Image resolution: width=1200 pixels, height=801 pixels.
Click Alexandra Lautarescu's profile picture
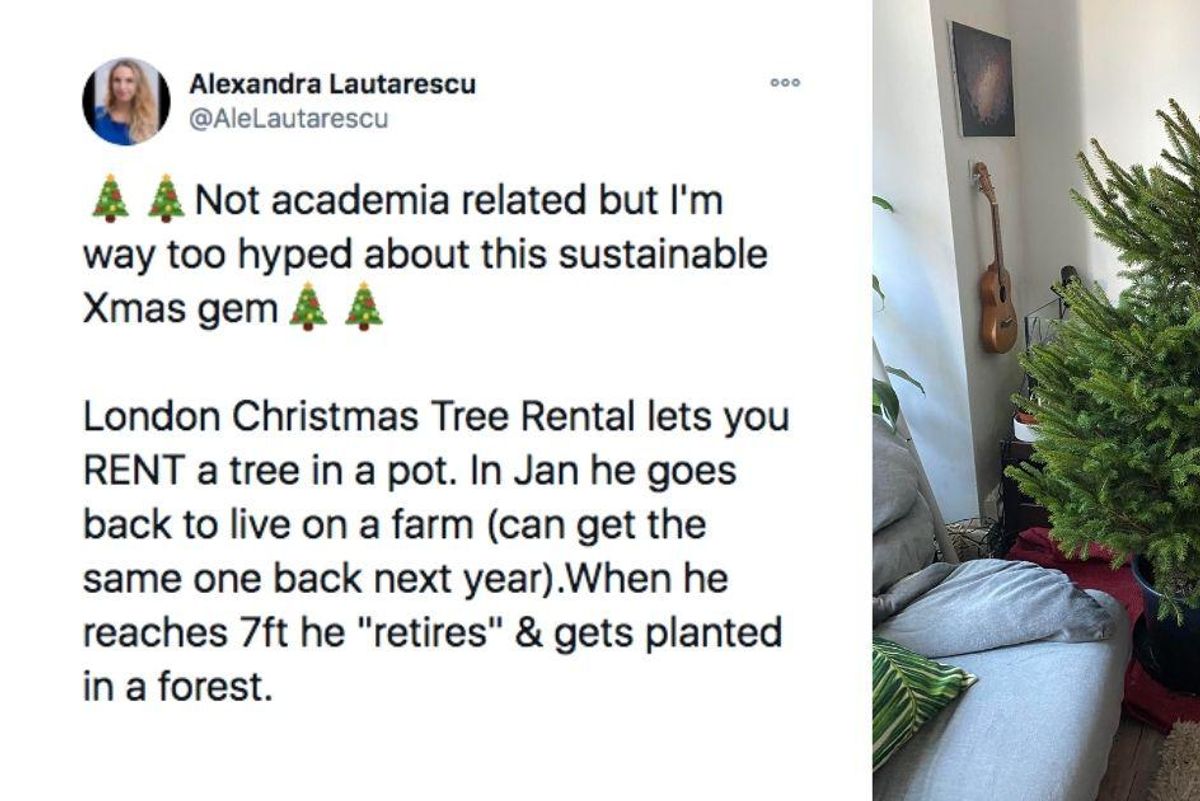click(125, 98)
